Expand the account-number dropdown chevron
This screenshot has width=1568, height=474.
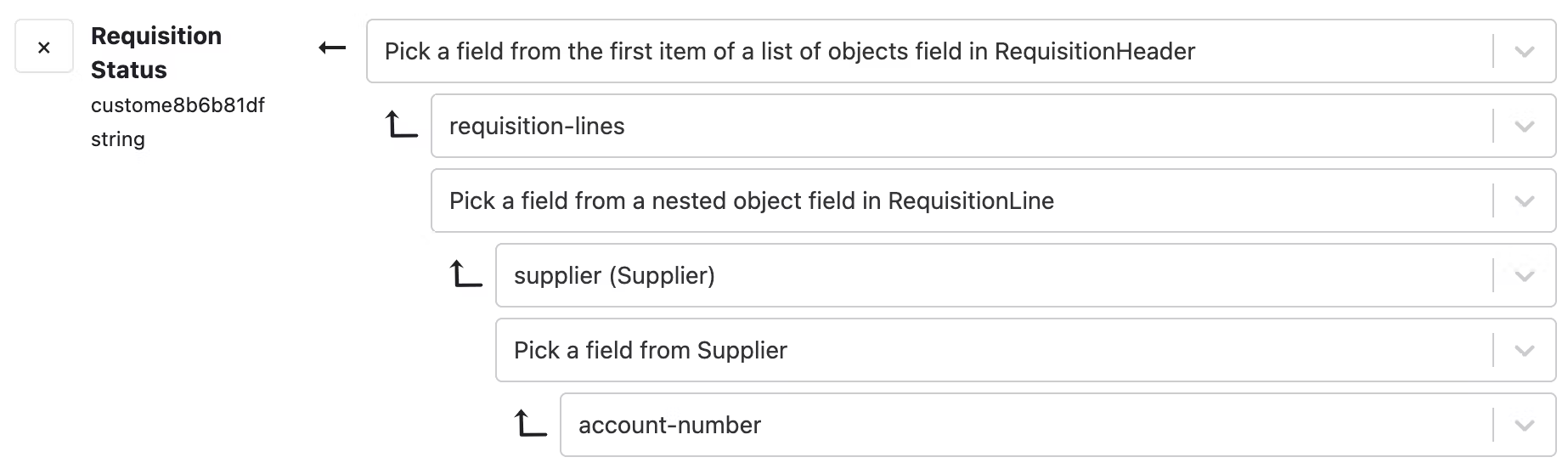coord(1524,426)
